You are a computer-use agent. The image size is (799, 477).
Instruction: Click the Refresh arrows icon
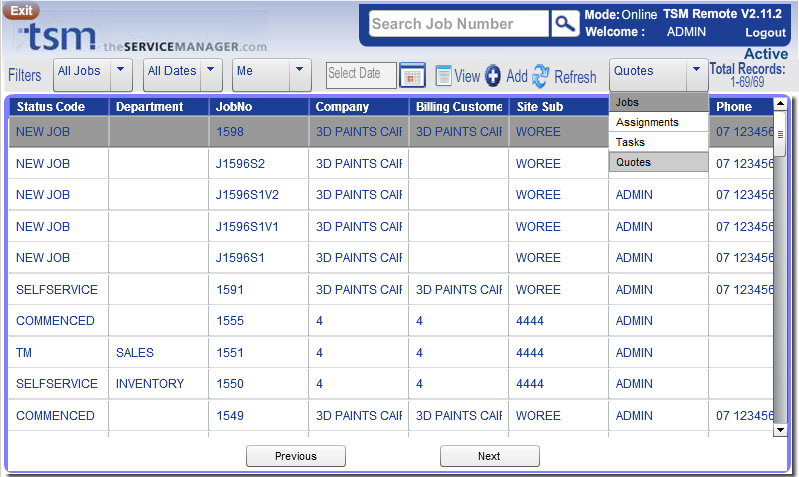(x=541, y=76)
